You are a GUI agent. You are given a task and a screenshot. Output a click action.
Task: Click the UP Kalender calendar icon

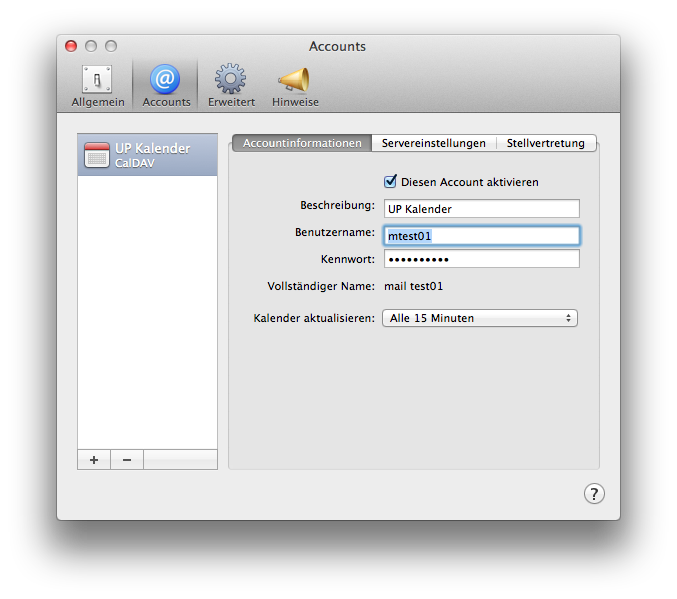(97, 155)
